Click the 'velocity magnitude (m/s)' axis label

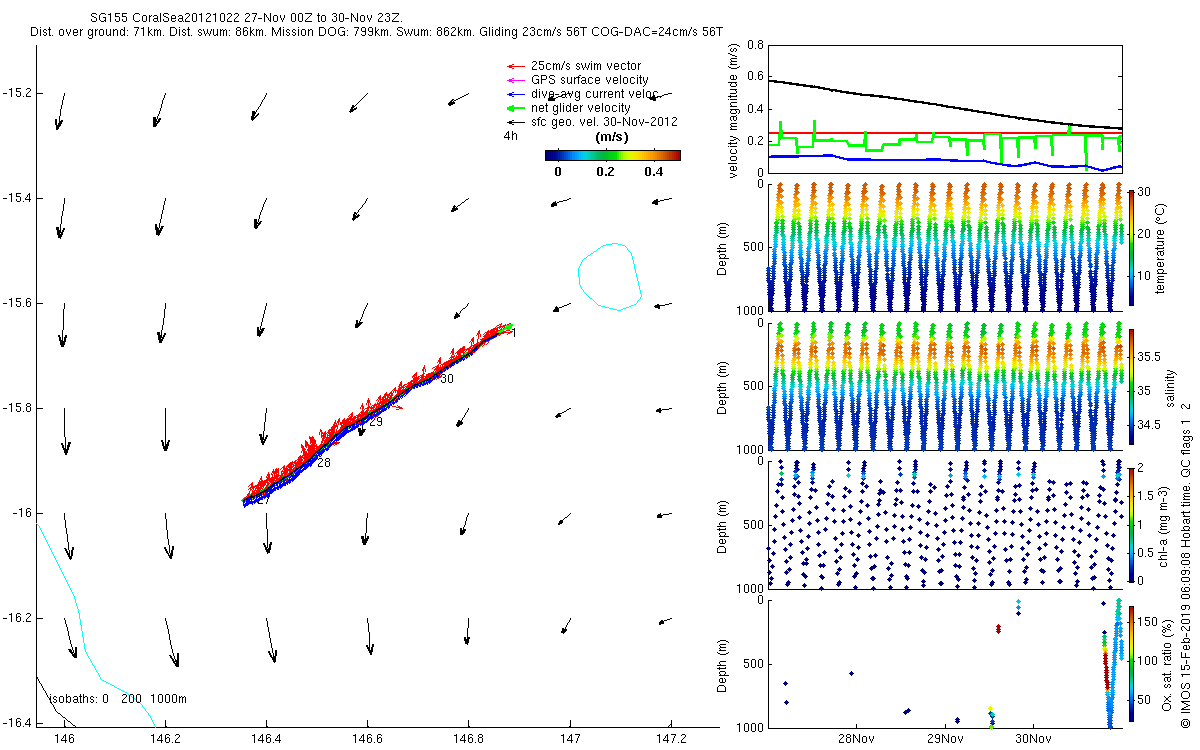[732, 110]
